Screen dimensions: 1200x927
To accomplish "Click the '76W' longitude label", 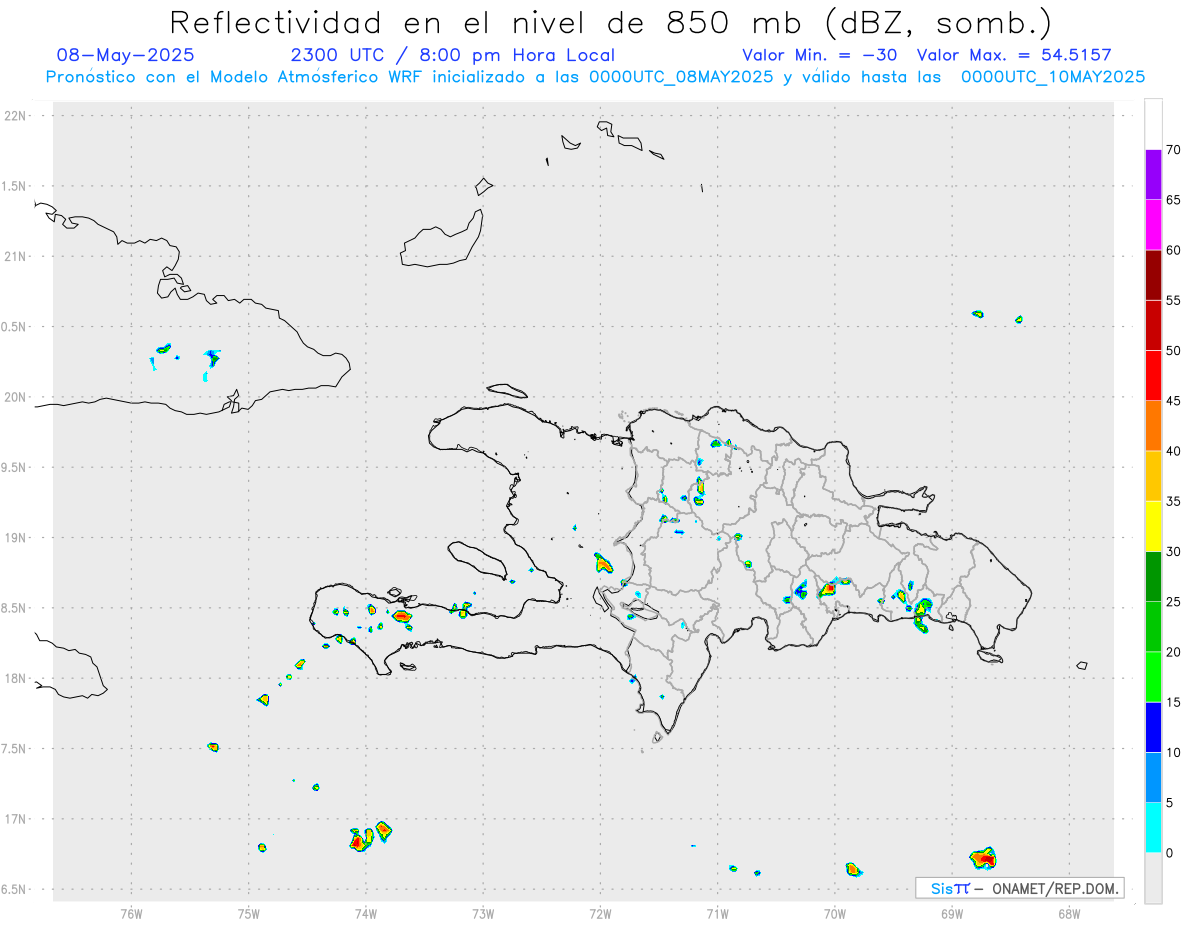I will click(x=131, y=913).
